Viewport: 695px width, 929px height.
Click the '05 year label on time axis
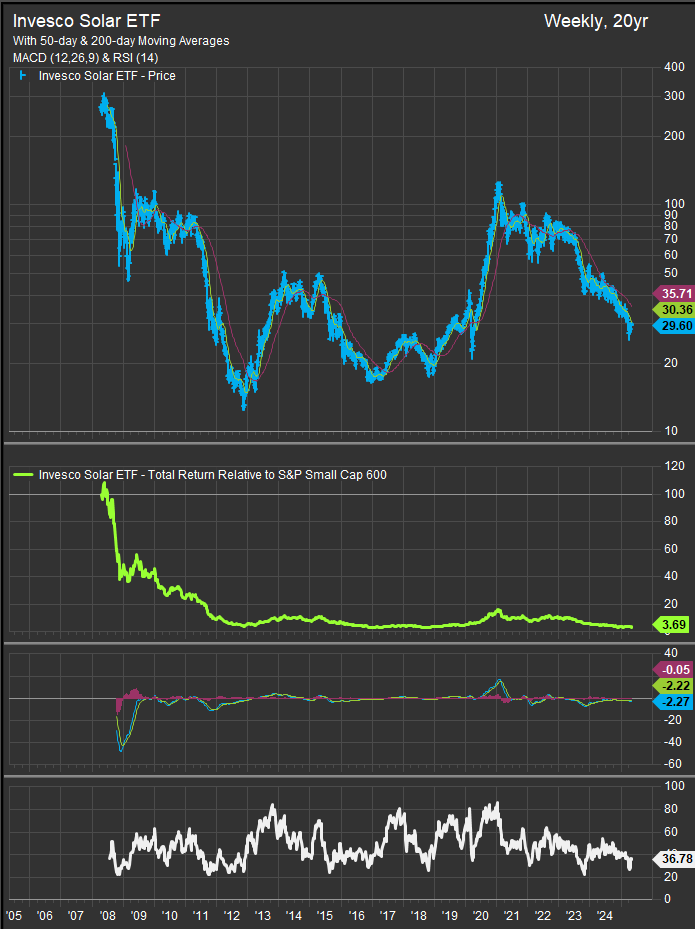[14, 916]
